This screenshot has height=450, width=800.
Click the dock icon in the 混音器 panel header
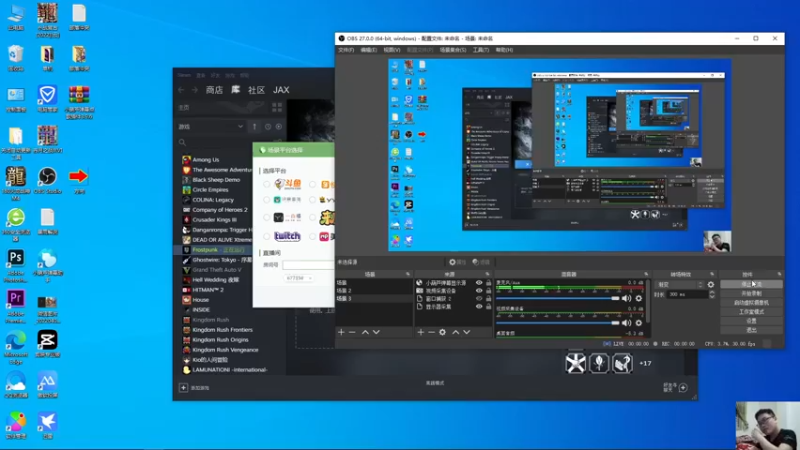tap(646, 274)
